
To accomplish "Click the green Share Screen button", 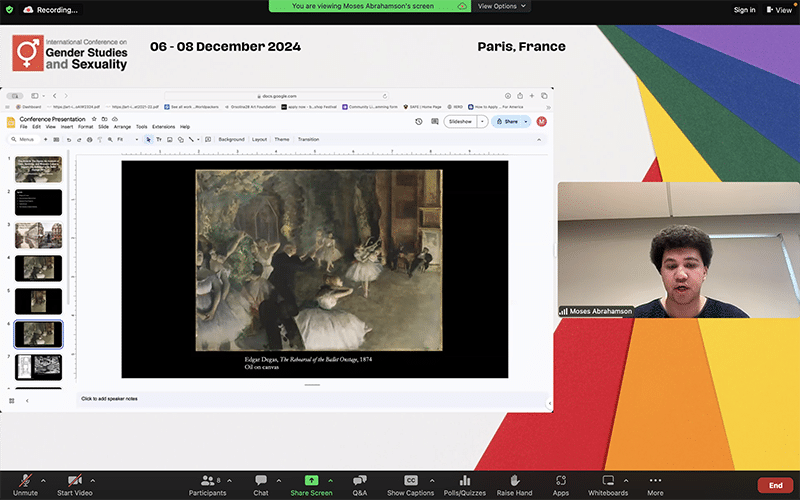I will click(x=311, y=485).
